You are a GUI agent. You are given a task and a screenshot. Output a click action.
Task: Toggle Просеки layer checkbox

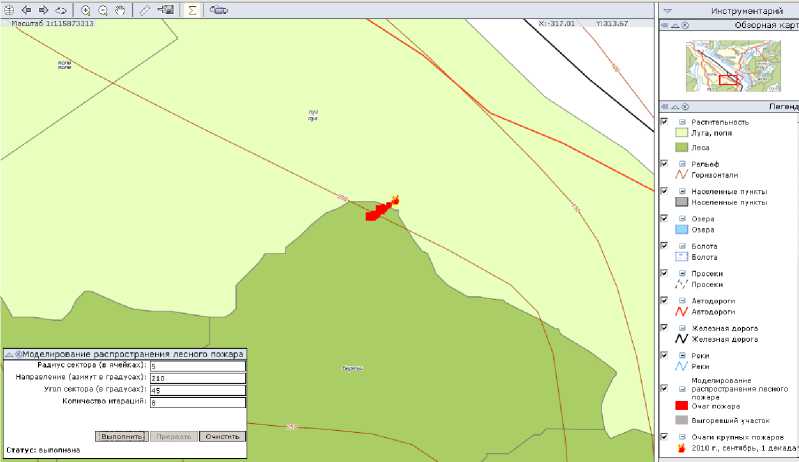(x=664, y=273)
